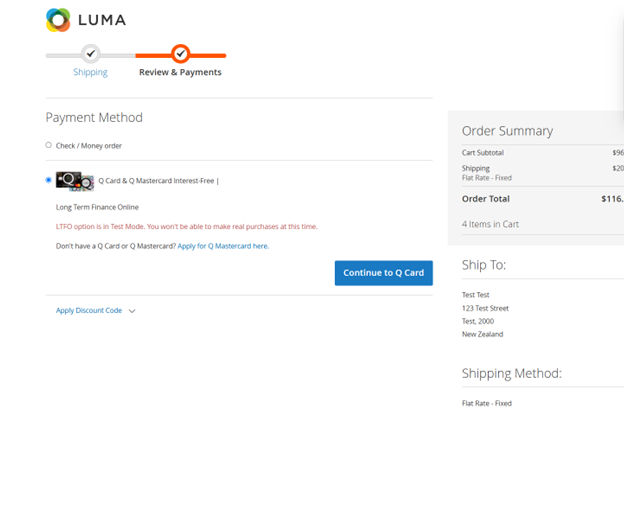The image size is (624, 524).
Task: Click the Check / Money order label
Action: coord(89,146)
